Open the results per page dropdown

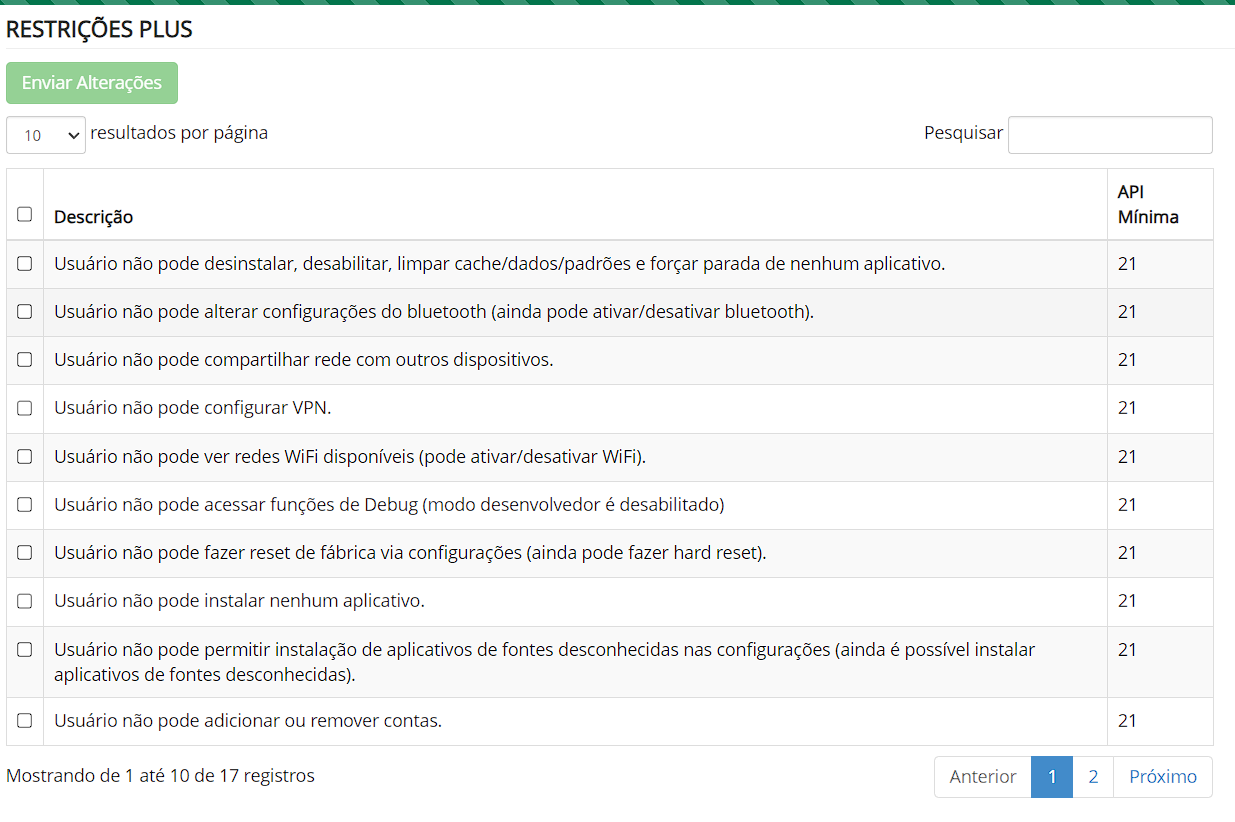[46, 135]
